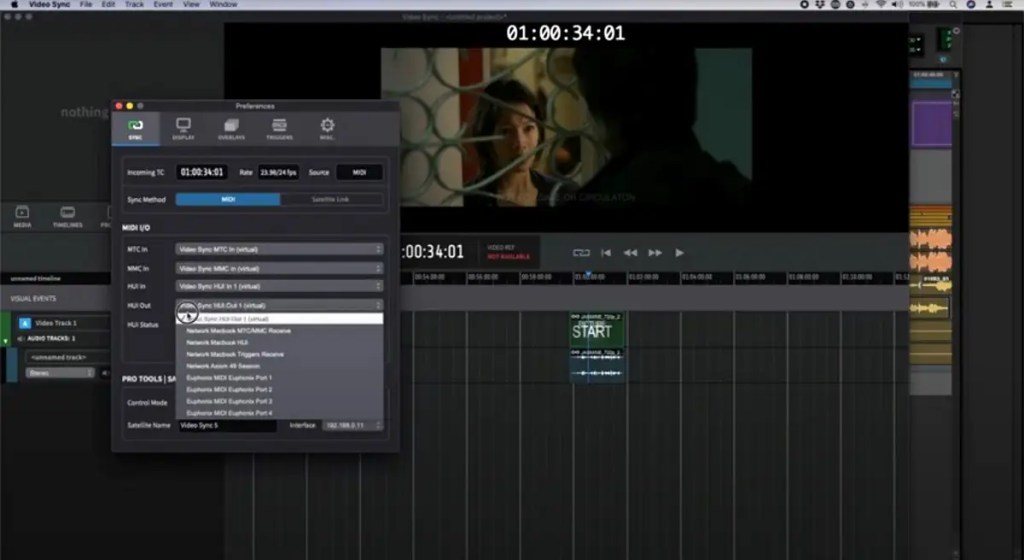Open the Window menu
This screenshot has width=1024, height=560.
point(223,5)
